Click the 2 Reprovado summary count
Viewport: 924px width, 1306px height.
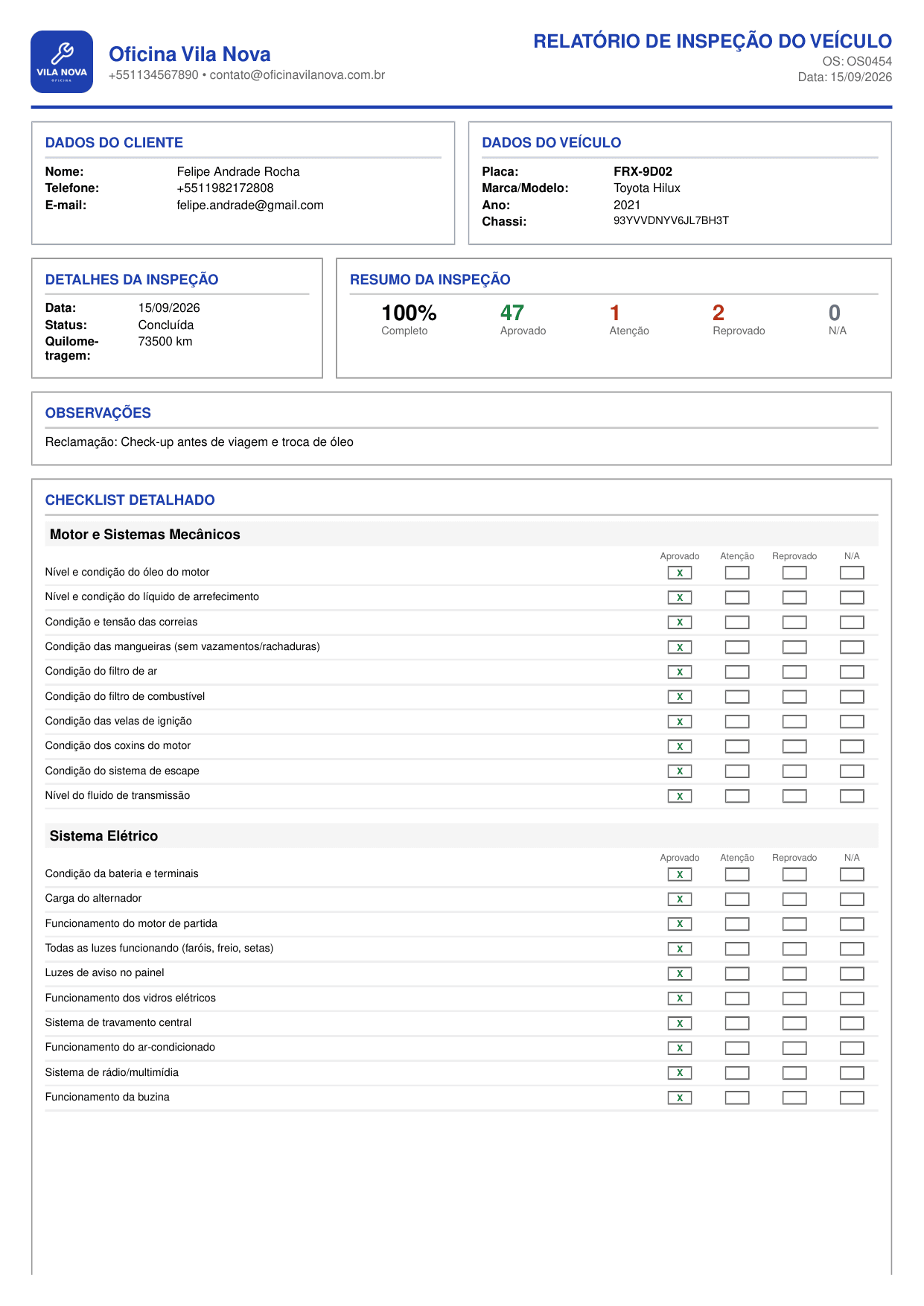point(739,319)
